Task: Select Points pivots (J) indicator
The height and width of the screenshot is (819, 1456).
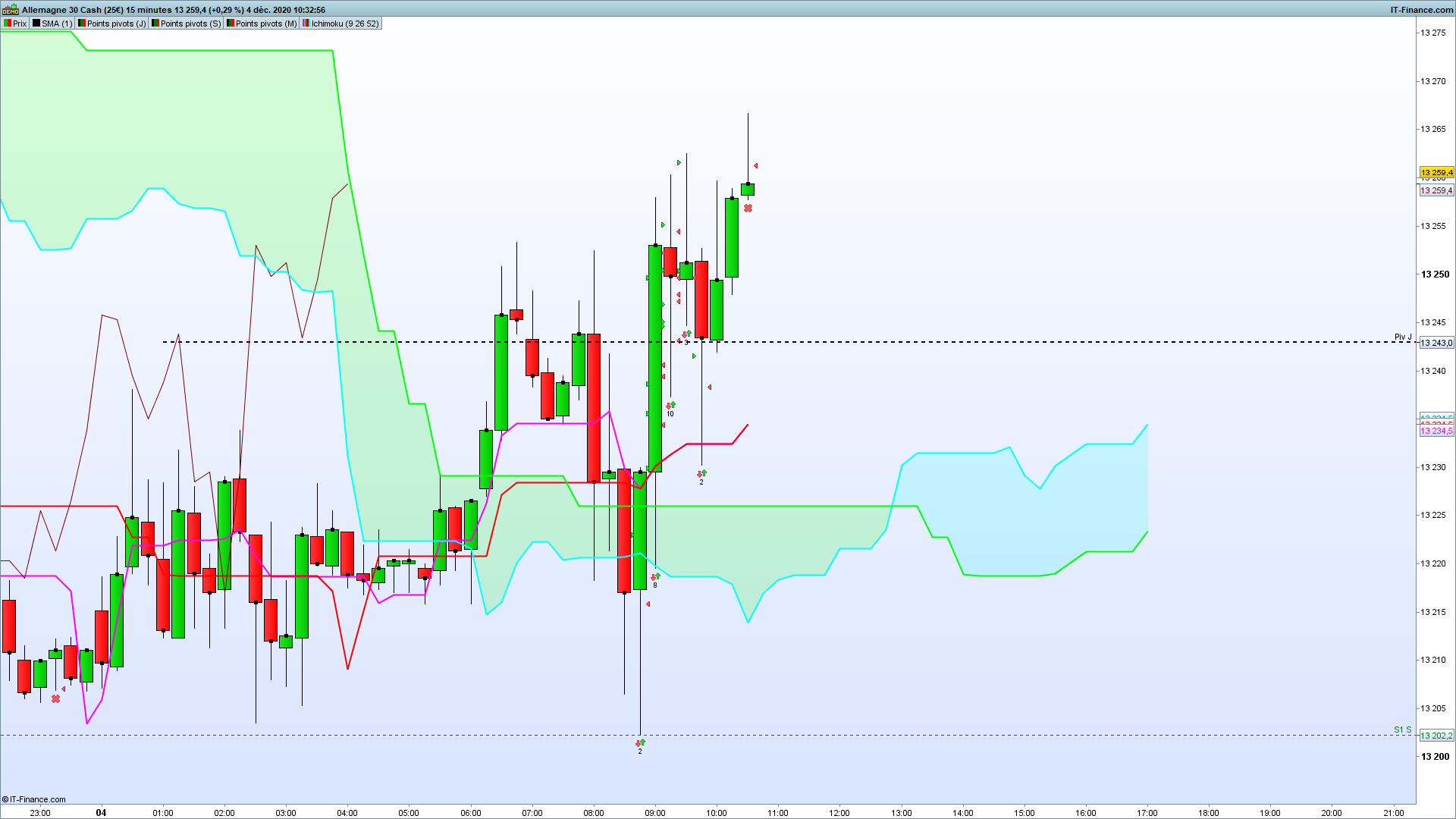Action: click(116, 24)
